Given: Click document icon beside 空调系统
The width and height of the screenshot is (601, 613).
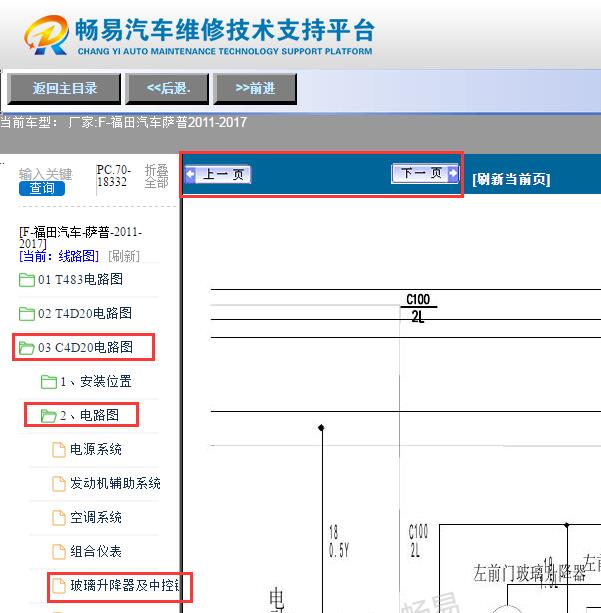Looking at the screenshot, I should (x=59, y=518).
